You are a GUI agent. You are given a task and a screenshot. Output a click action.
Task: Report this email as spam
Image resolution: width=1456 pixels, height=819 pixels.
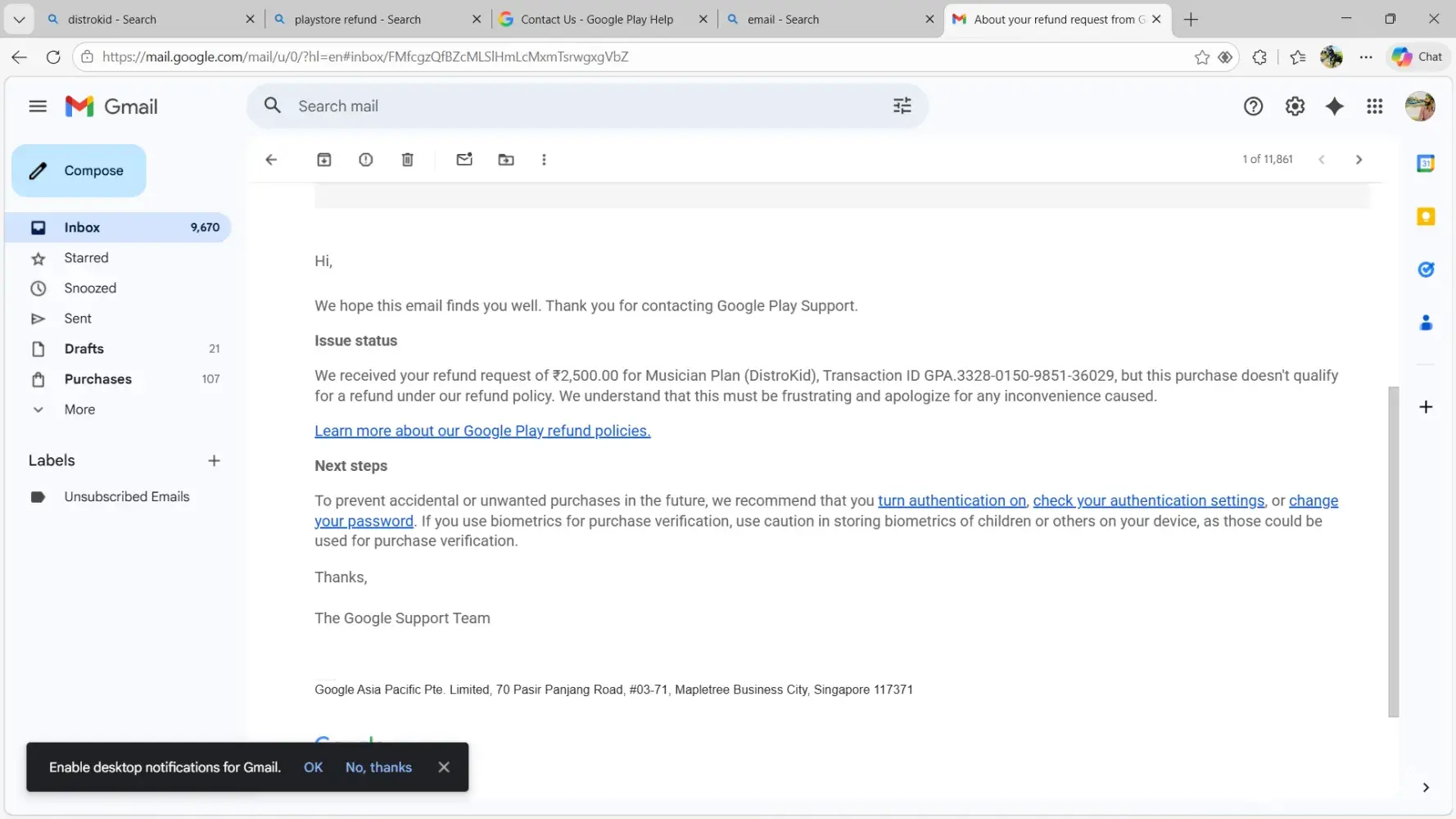pyautogui.click(x=366, y=160)
